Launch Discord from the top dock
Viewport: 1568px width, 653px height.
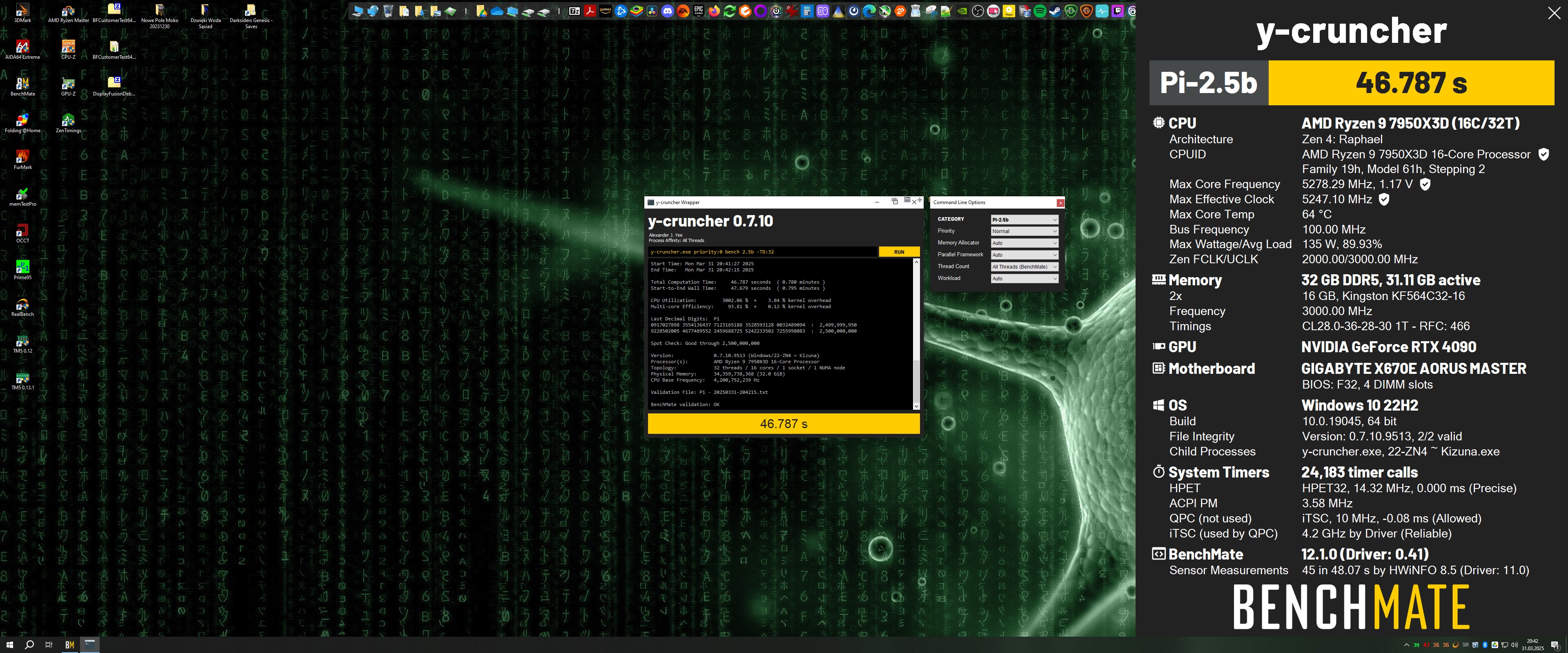pos(668,11)
